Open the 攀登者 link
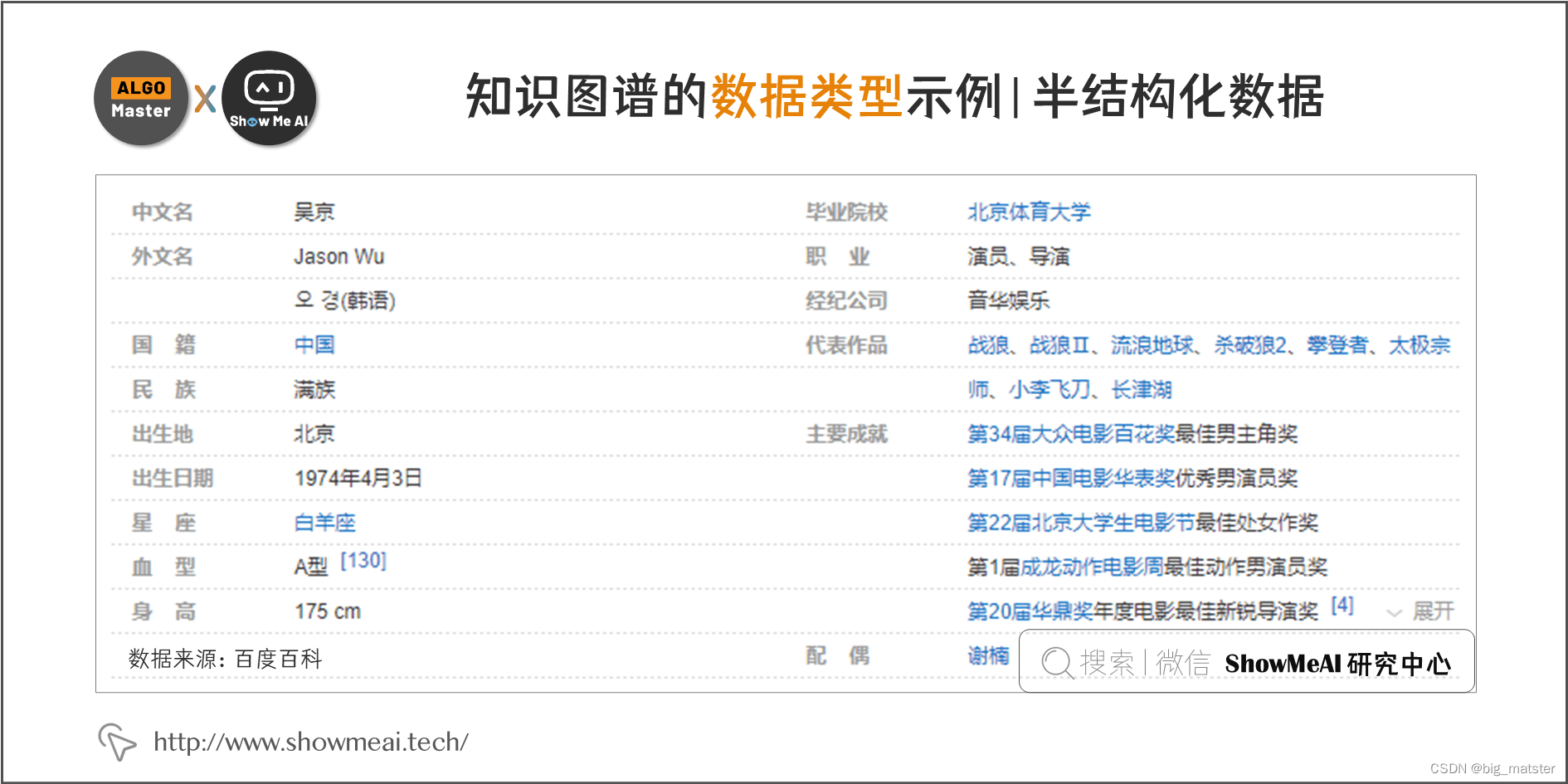 tap(1337, 345)
